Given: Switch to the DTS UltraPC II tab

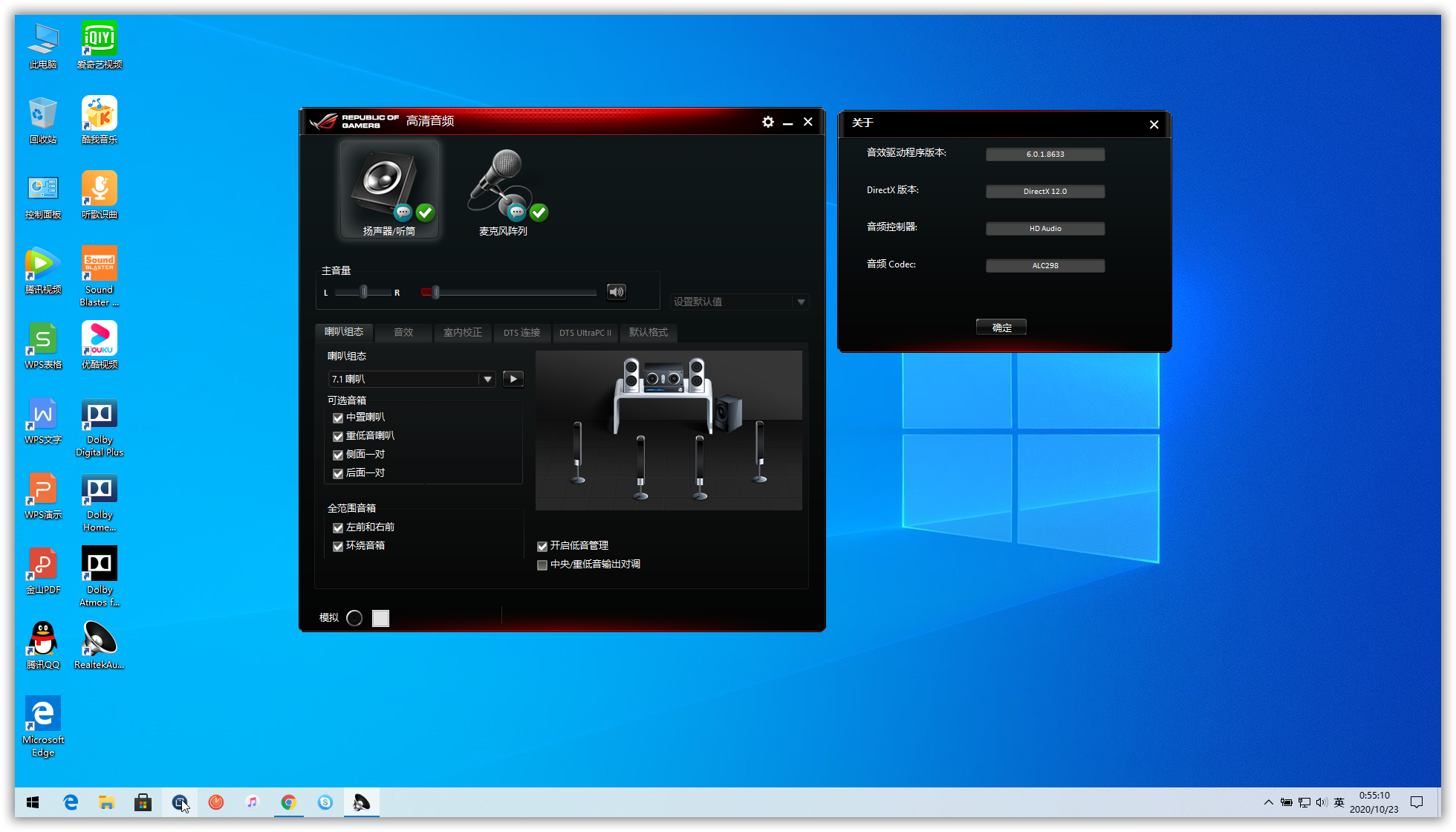Looking at the screenshot, I should coord(585,332).
